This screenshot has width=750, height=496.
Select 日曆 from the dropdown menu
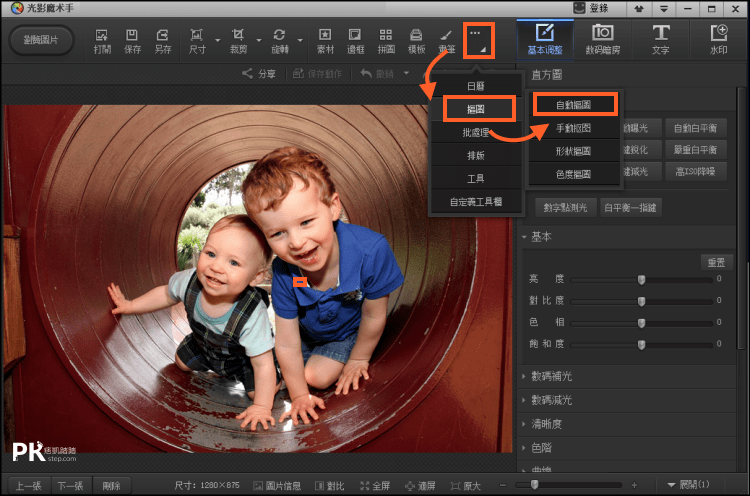[x=475, y=86]
